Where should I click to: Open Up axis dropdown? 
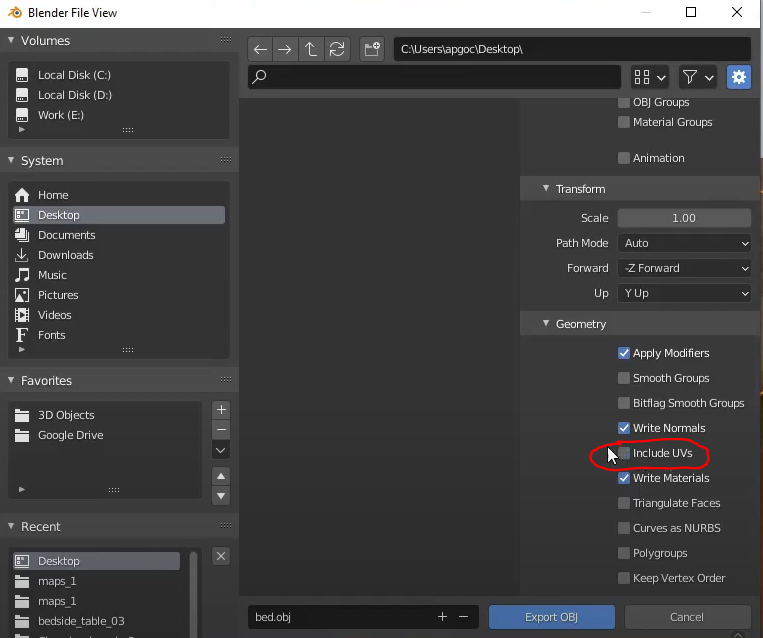pos(684,293)
